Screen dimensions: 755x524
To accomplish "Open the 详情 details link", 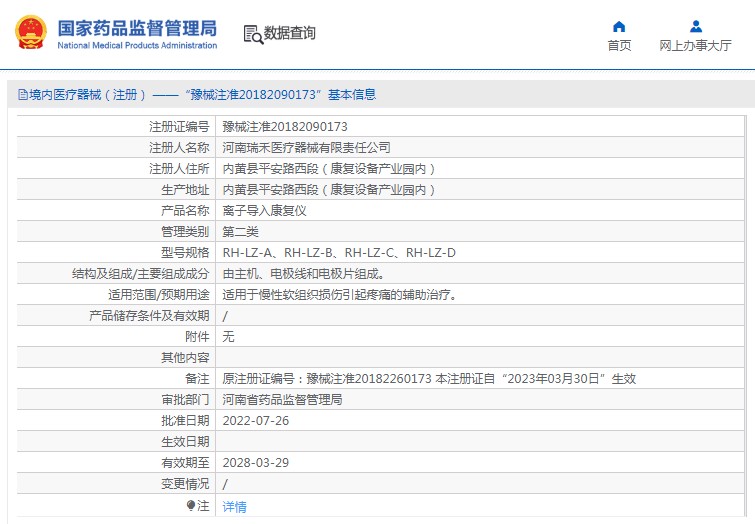I will [x=234, y=507].
